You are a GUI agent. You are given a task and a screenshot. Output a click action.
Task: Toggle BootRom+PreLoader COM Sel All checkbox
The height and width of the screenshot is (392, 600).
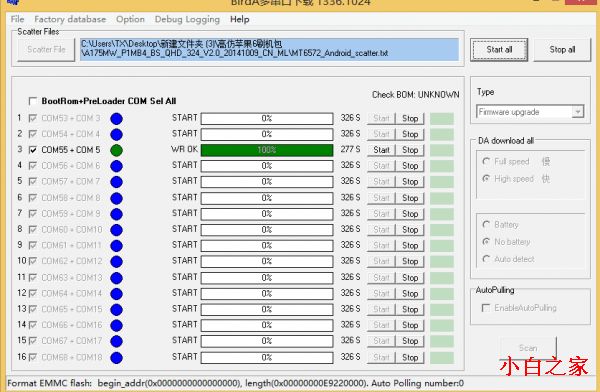(x=33, y=101)
